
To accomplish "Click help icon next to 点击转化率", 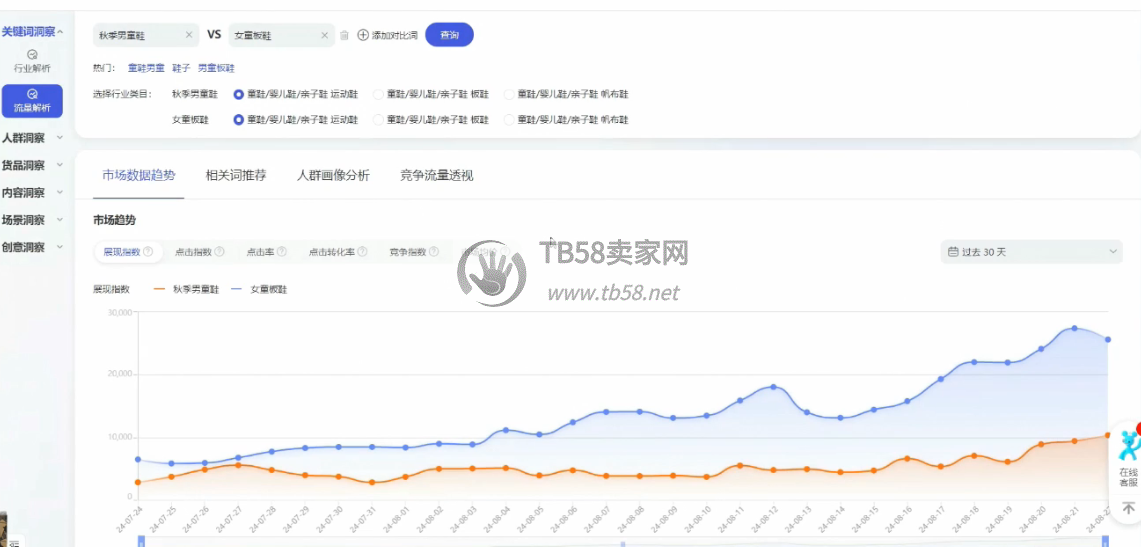I will (362, 252).
